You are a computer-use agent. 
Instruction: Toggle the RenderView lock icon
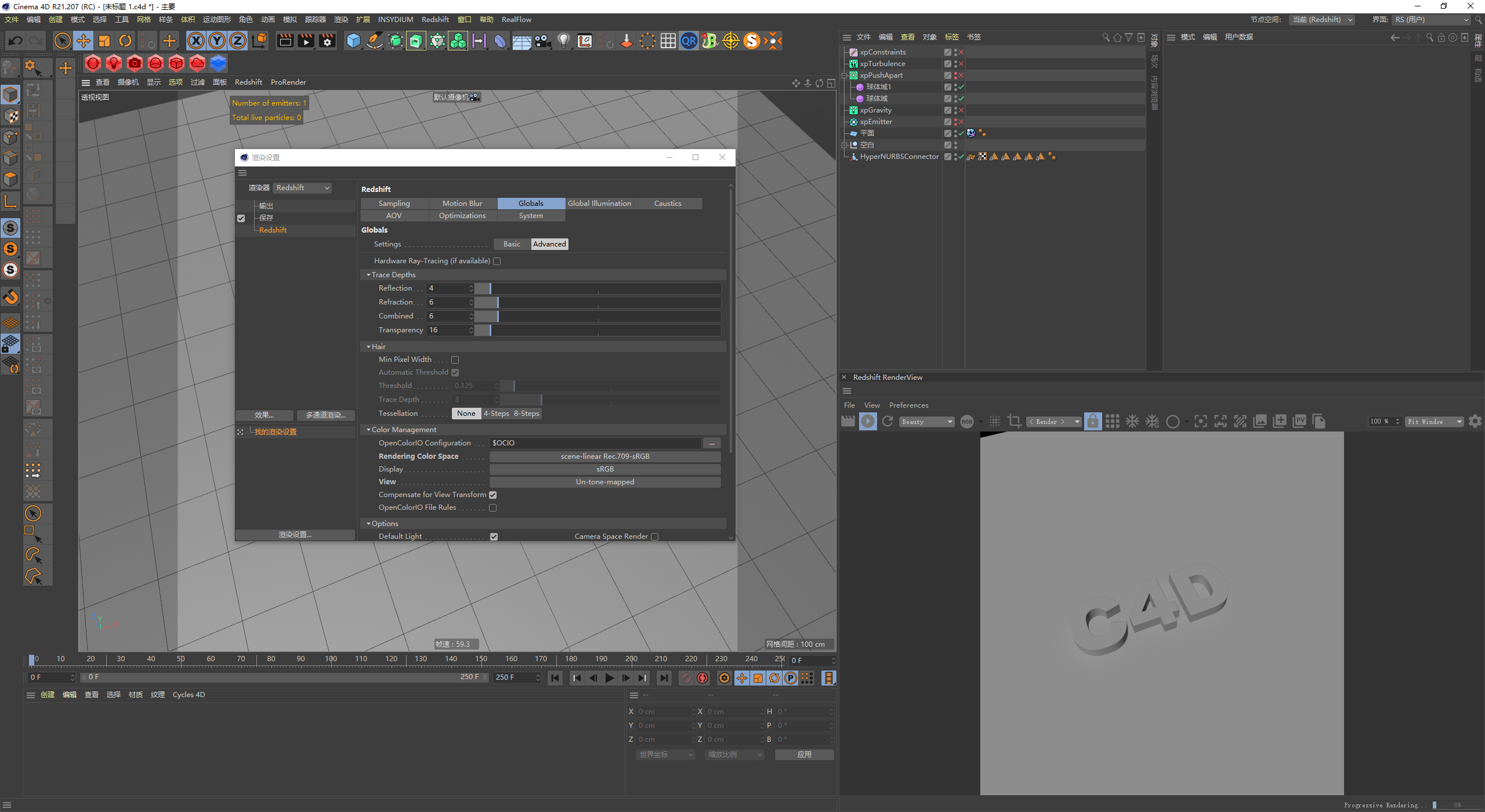pyautogui.click(x=1092, y=422)
